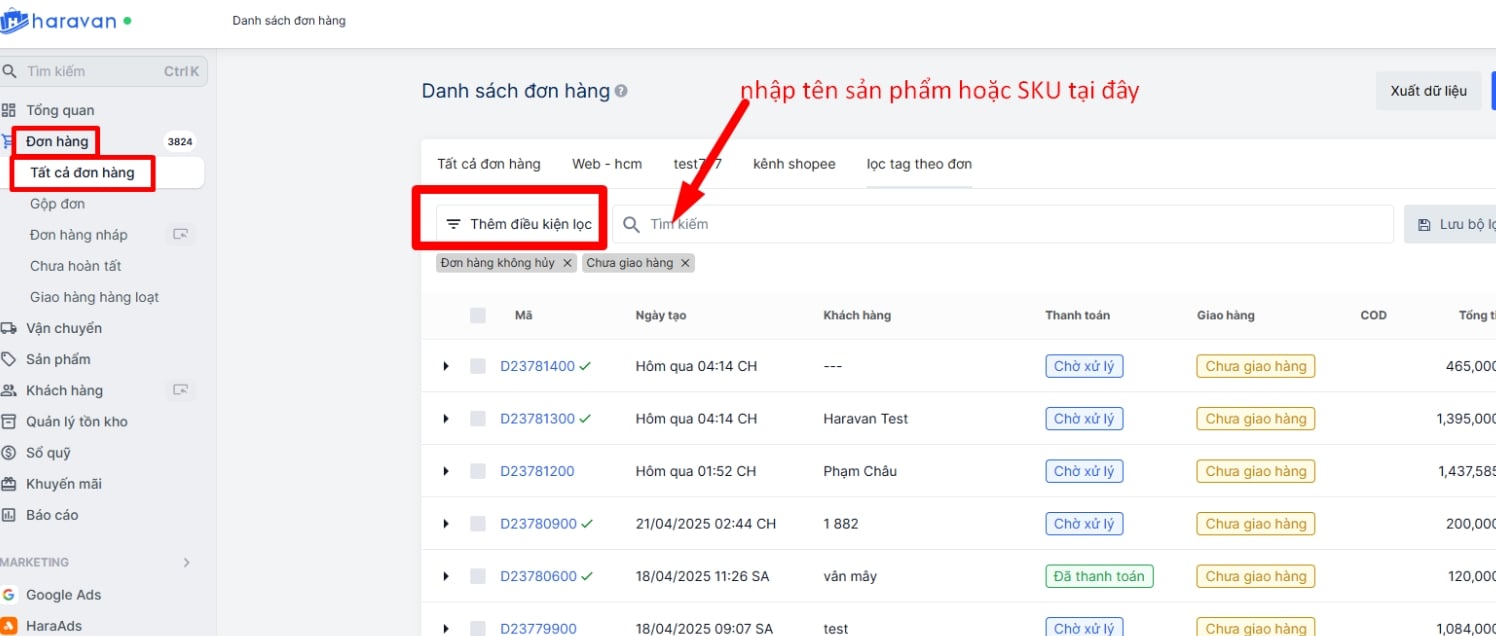
Task: Click the Haravan logo icon
Action: (x=14, y=21)
